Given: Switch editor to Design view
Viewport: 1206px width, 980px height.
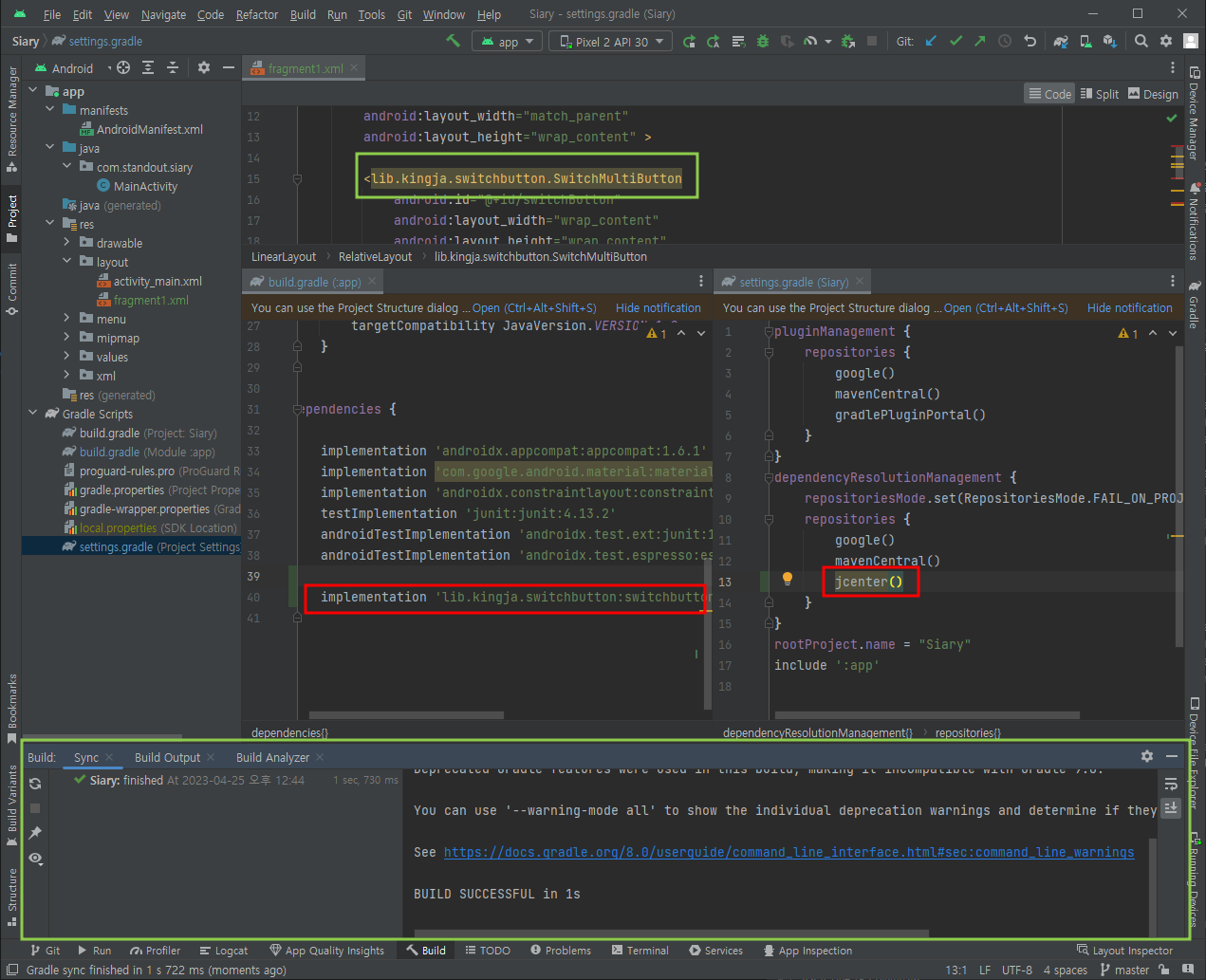Looking at the screenshot, I should pos(1153,93).
